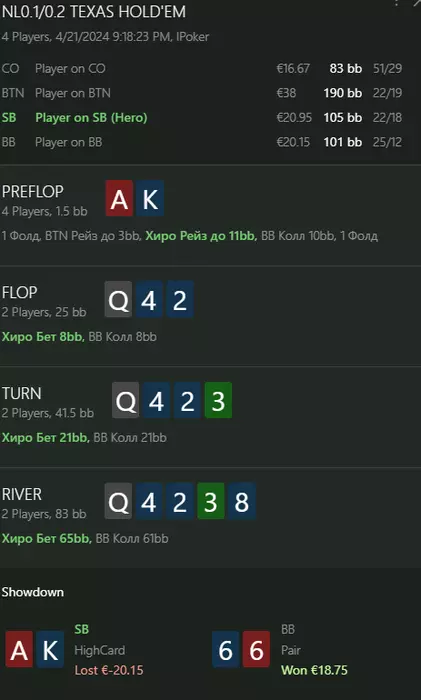Click the blue 6 card in BB's showdown hand

tap(225, 650)
